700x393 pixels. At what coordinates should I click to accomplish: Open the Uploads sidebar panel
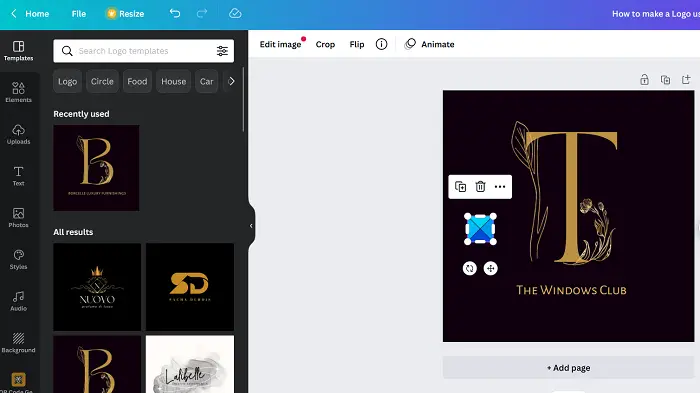18,134
